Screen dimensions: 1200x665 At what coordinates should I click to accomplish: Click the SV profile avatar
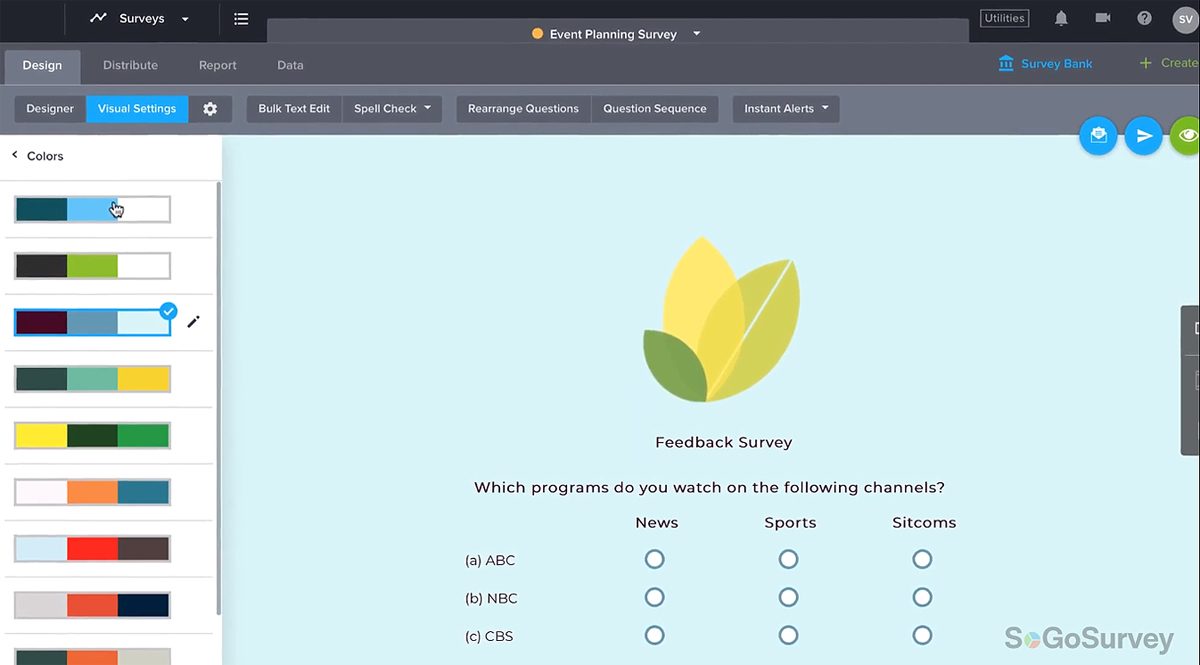1185,18
